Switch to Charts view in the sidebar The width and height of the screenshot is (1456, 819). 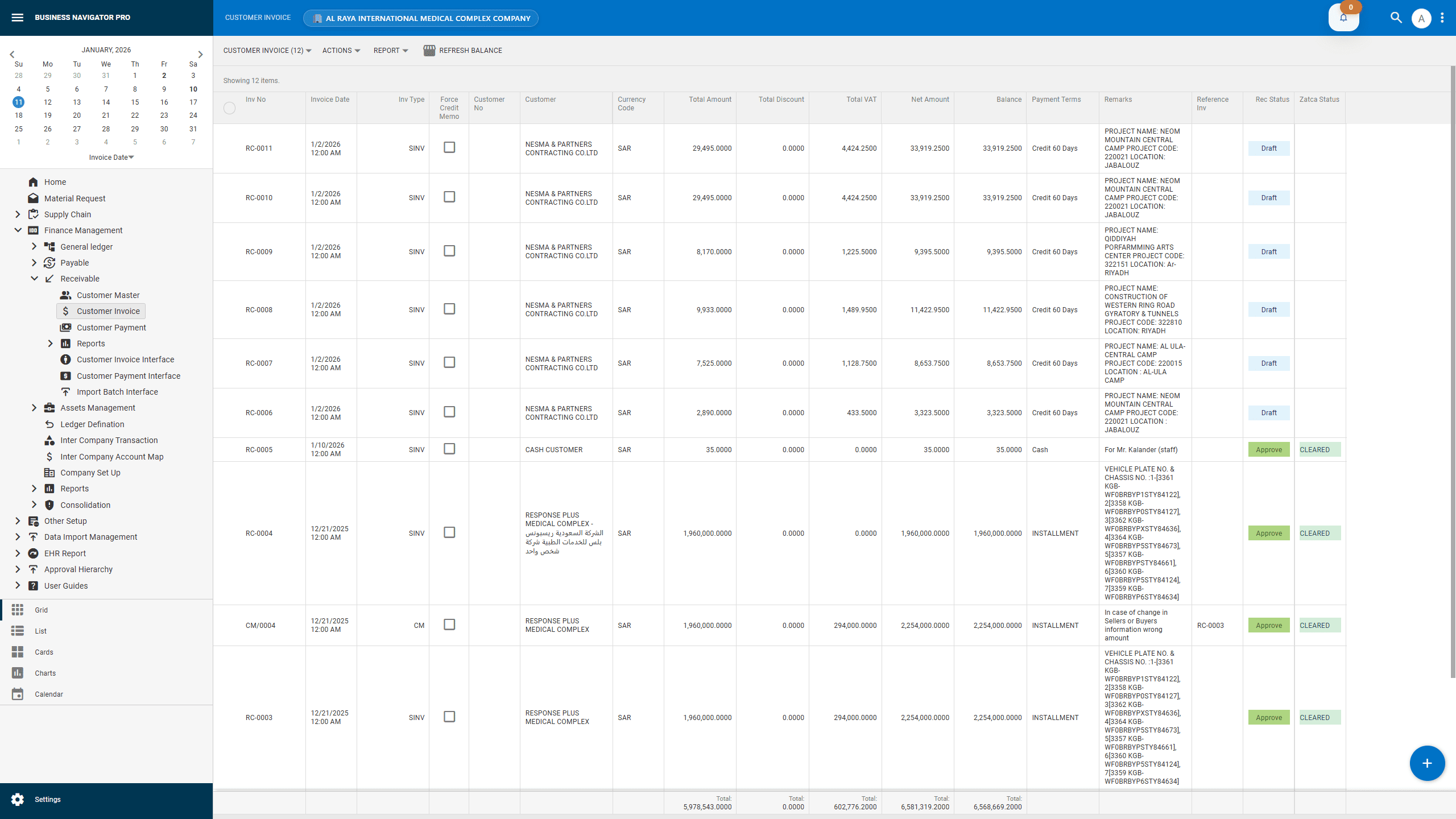point(45,673)
